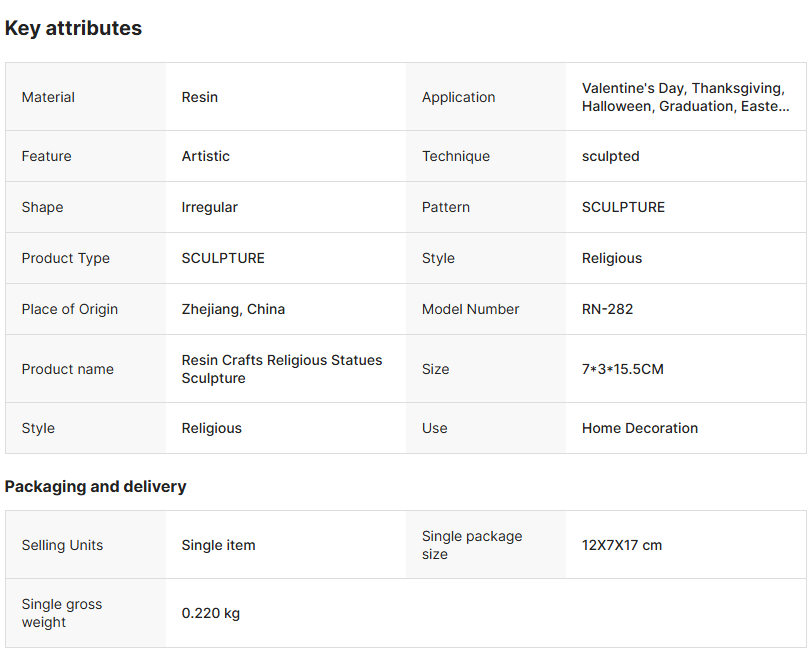The width and height of the screenshot is (812, 653).
Task: Click the "Place of Origin" label
Action: pos(70,309)
